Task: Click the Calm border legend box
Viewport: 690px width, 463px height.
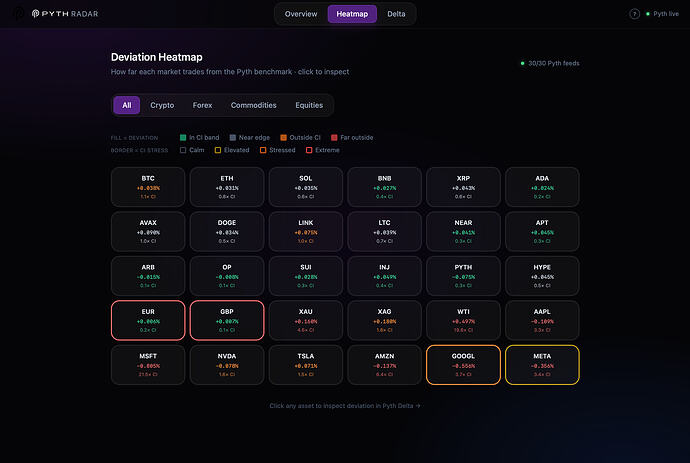Action: [183, 150]
